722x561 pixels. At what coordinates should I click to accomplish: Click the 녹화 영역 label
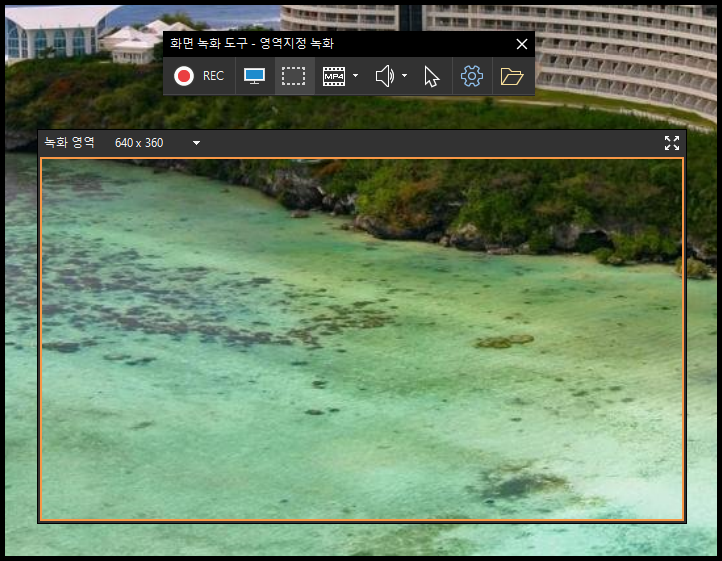click(x=70, y=142)
